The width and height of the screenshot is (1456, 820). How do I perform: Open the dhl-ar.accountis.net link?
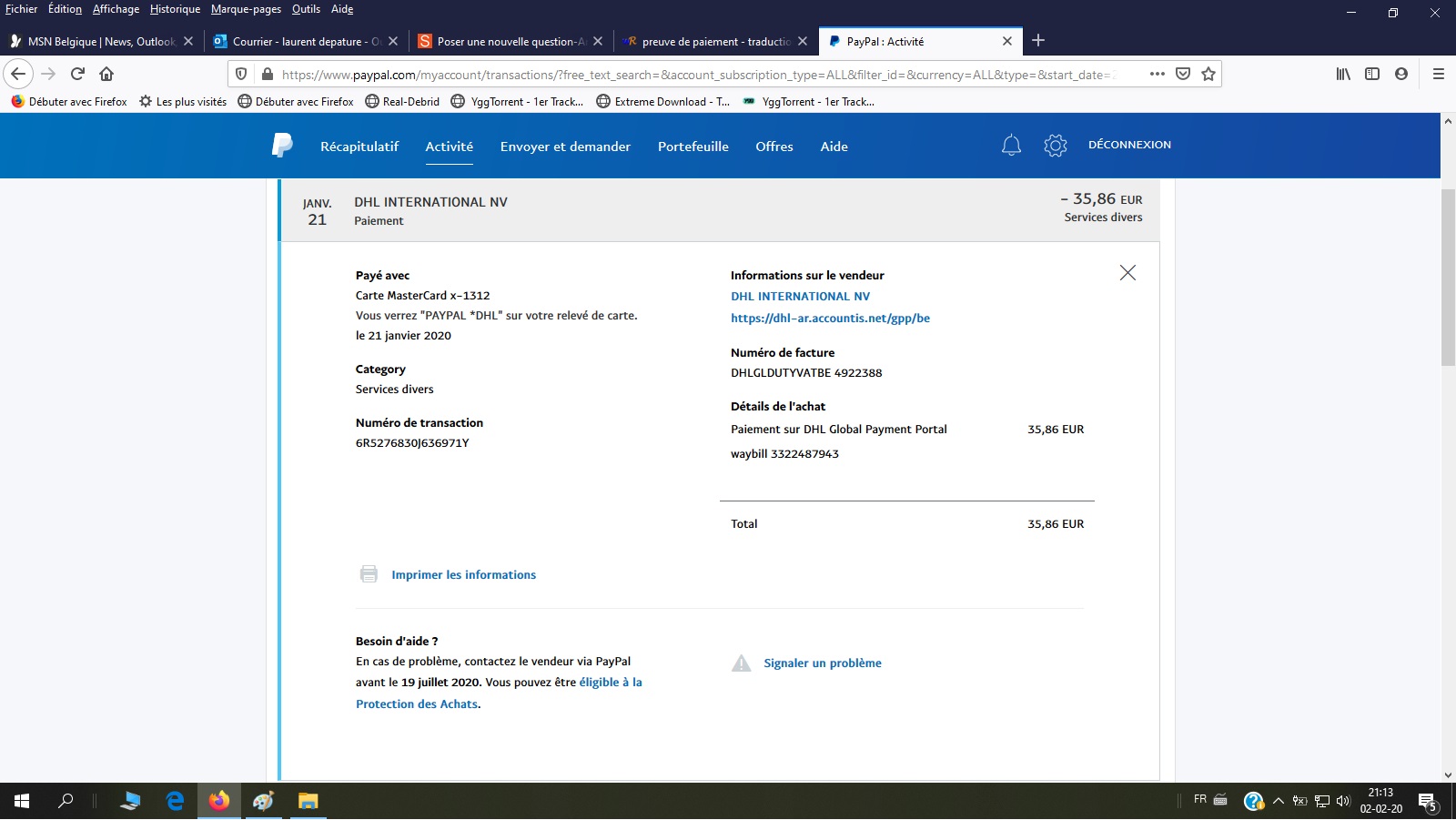[x=830, y=318]
